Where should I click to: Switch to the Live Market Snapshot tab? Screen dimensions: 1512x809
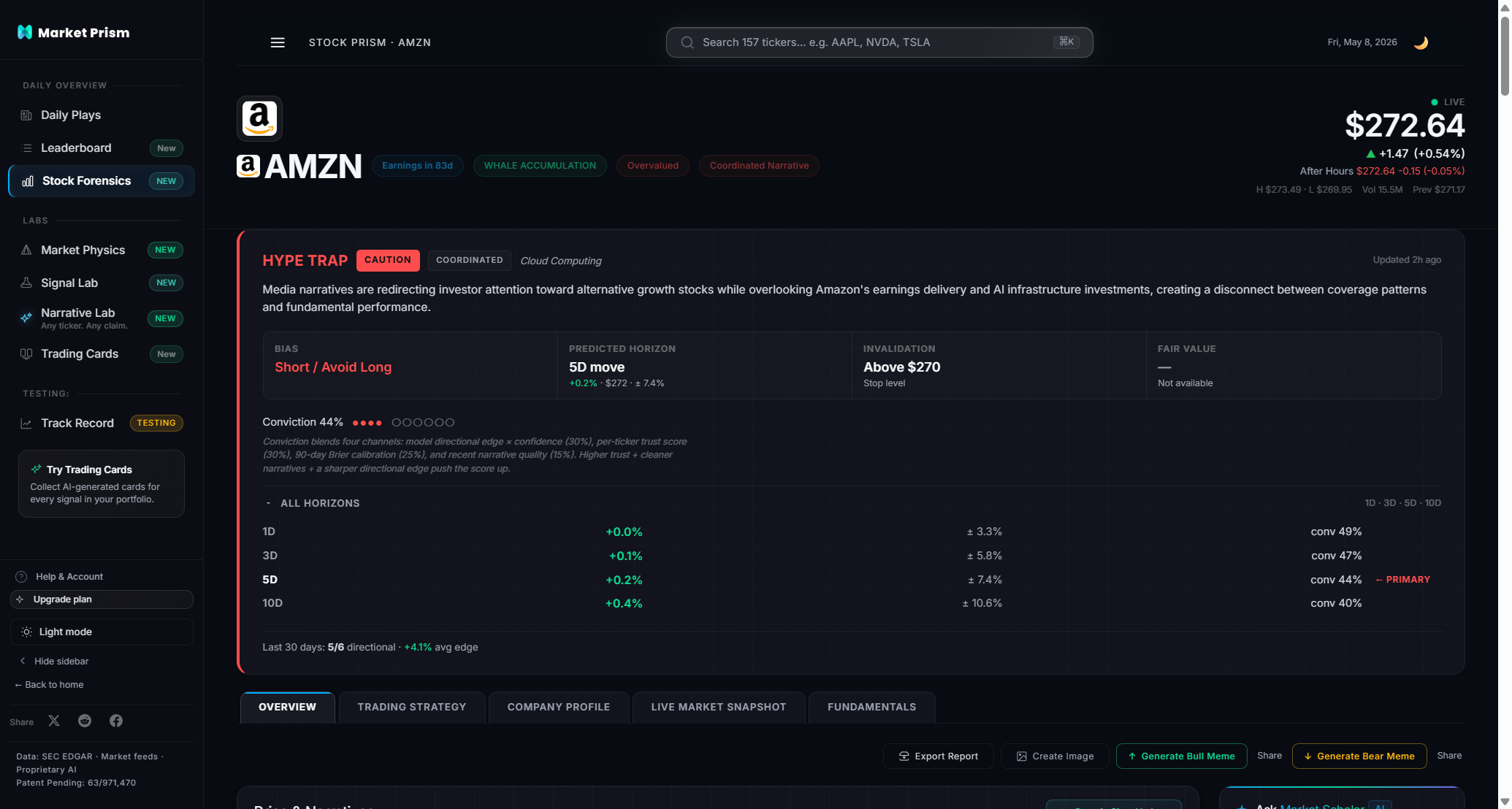point(719,708)
